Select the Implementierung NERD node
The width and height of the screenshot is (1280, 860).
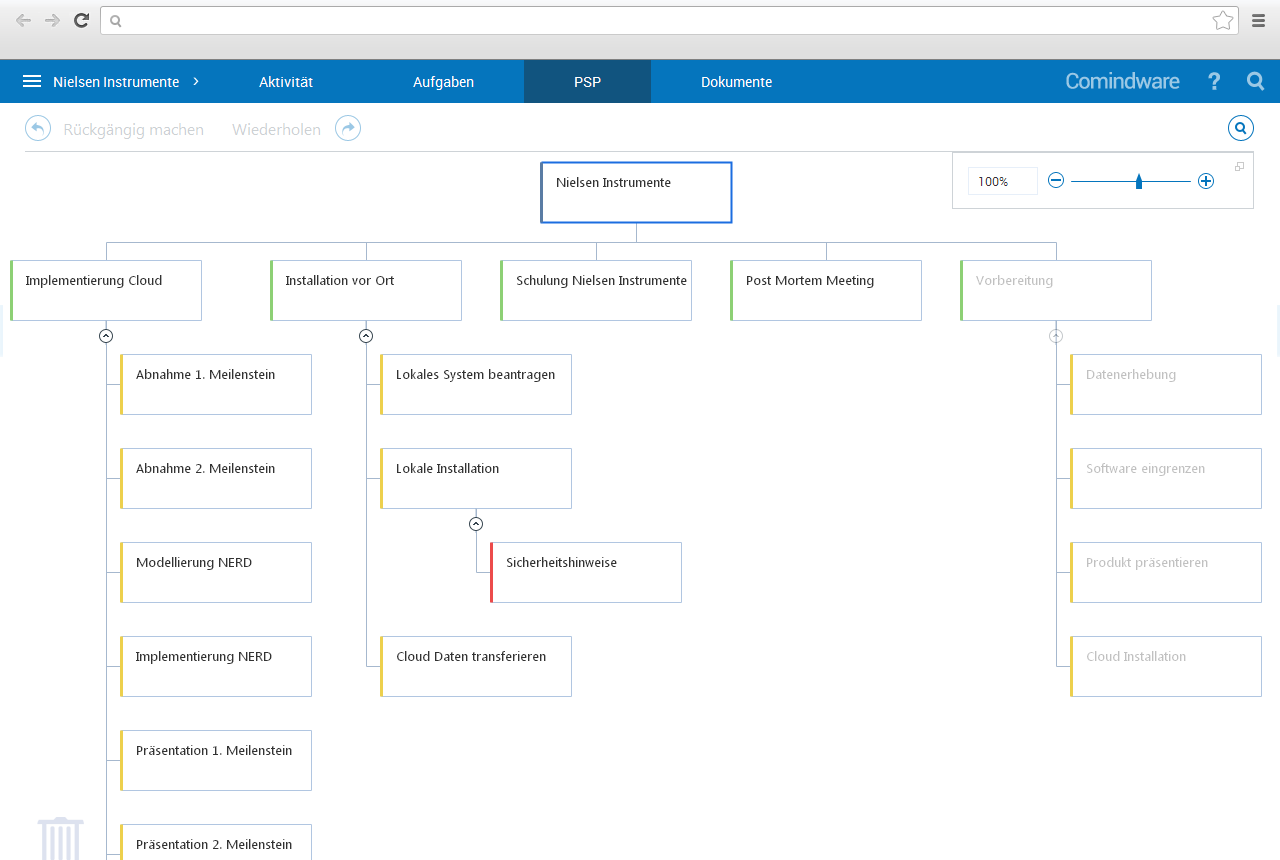[216, 666]
